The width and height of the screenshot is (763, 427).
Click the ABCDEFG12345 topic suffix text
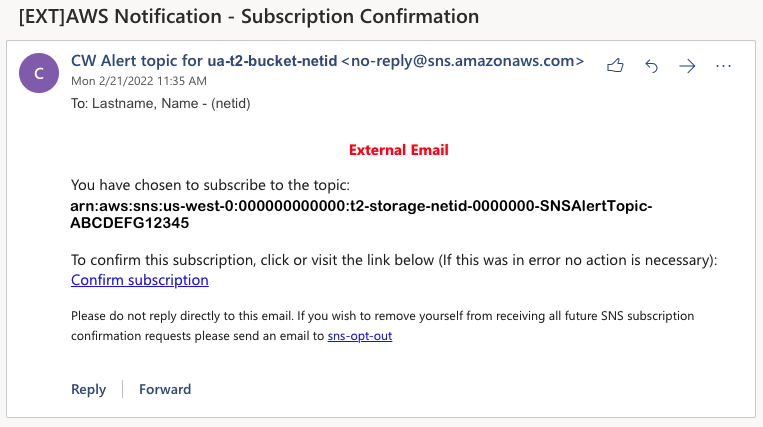coord(129,223)
